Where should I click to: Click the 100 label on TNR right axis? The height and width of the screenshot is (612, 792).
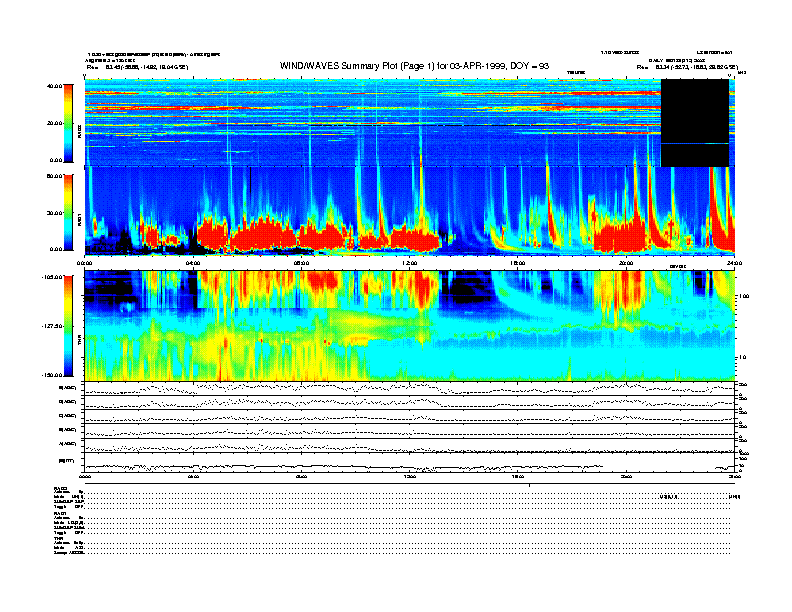tap(744, 296)
